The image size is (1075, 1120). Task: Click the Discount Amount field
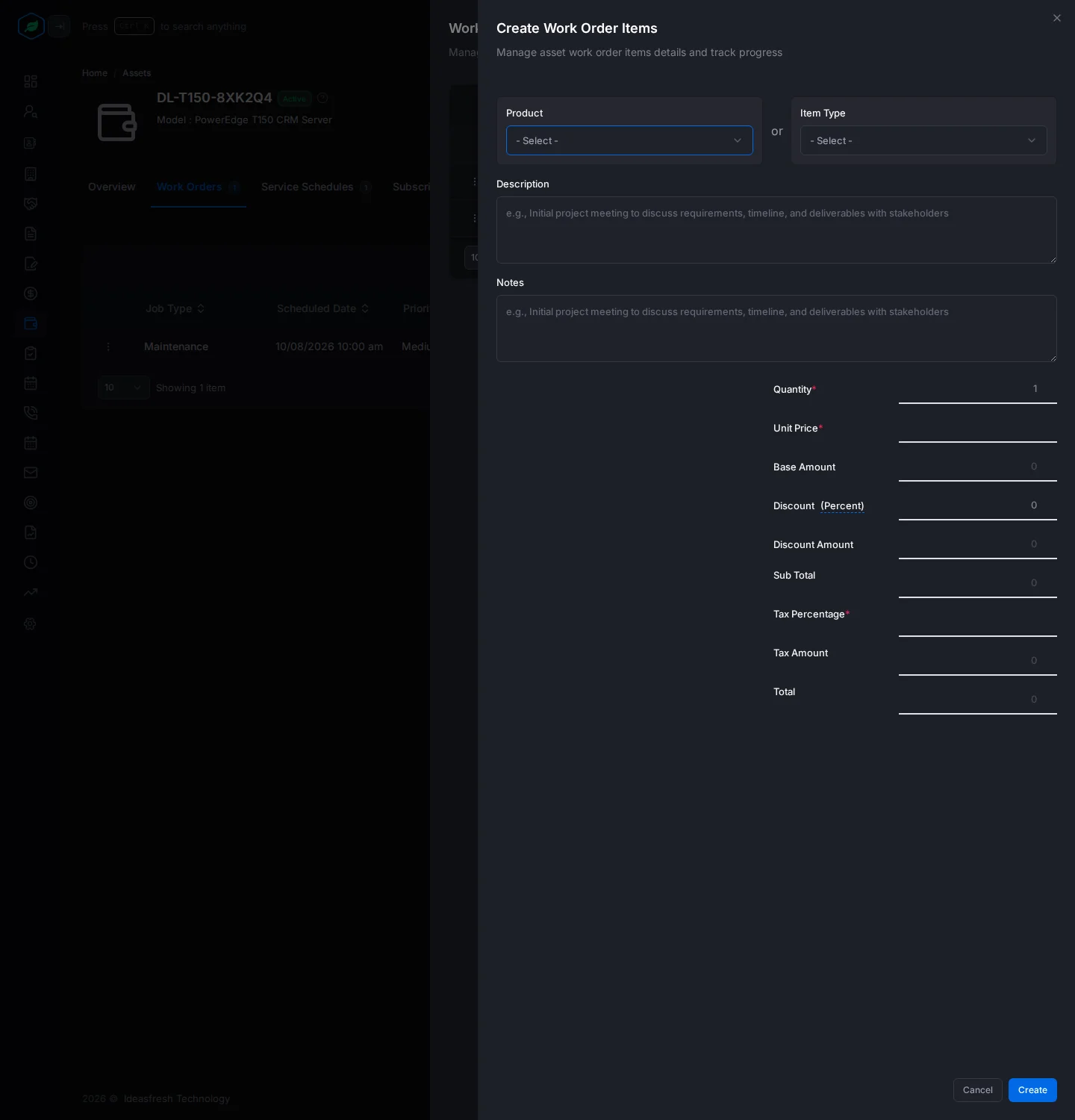pyautogui.click(x=977, y=544)
